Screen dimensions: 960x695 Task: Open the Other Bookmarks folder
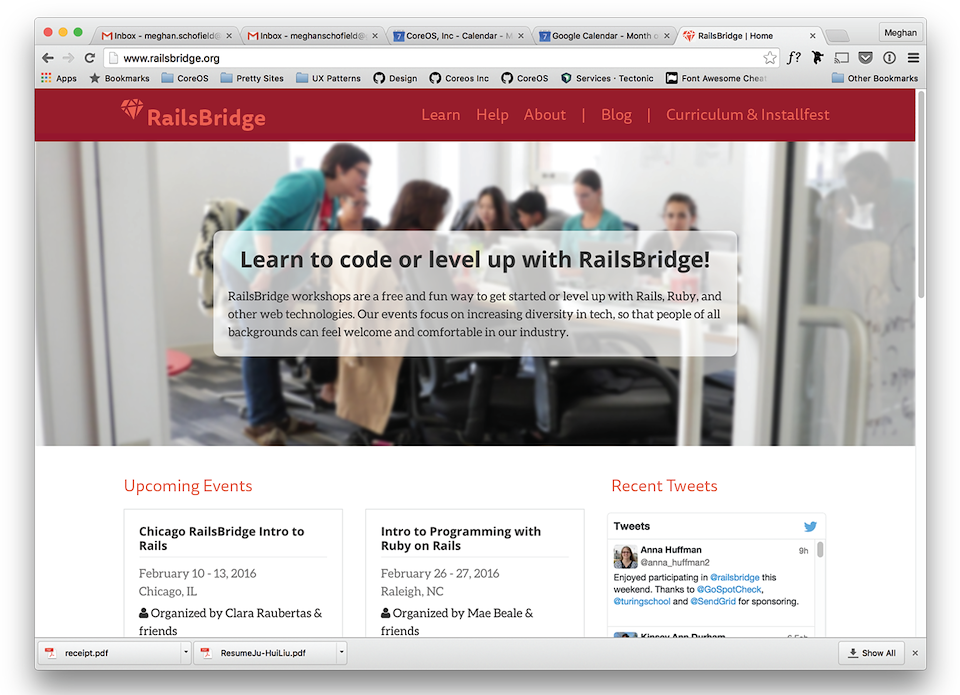(x=874, y=78)
